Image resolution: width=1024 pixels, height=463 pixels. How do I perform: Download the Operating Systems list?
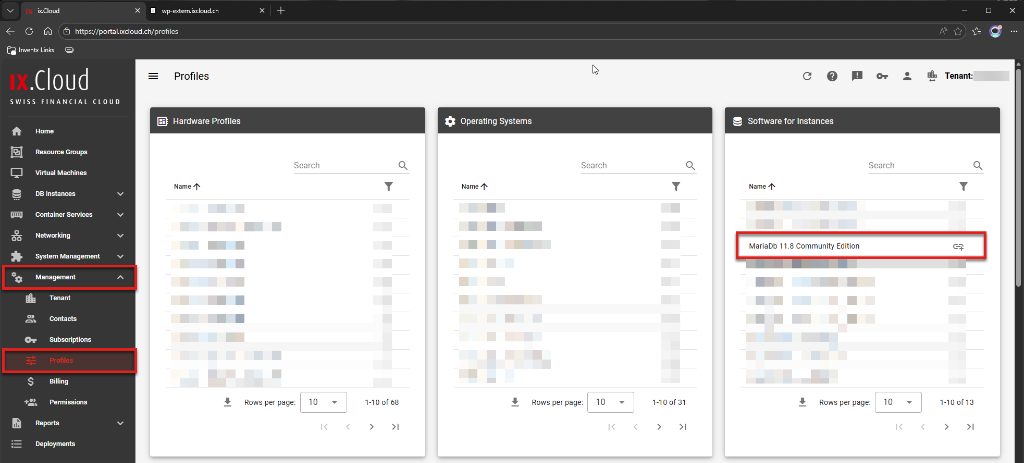point(515,402)
